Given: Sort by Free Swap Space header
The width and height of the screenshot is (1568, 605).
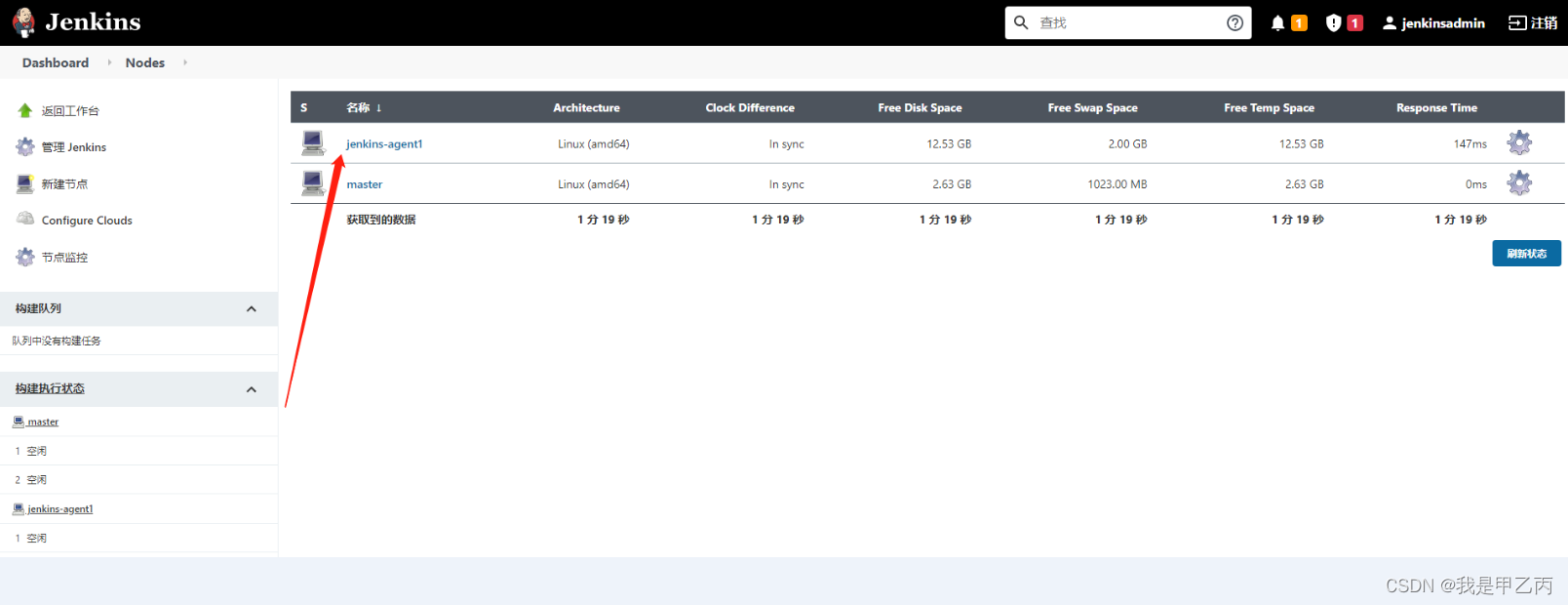Looking at the screenshot, I should (1092, 107).
